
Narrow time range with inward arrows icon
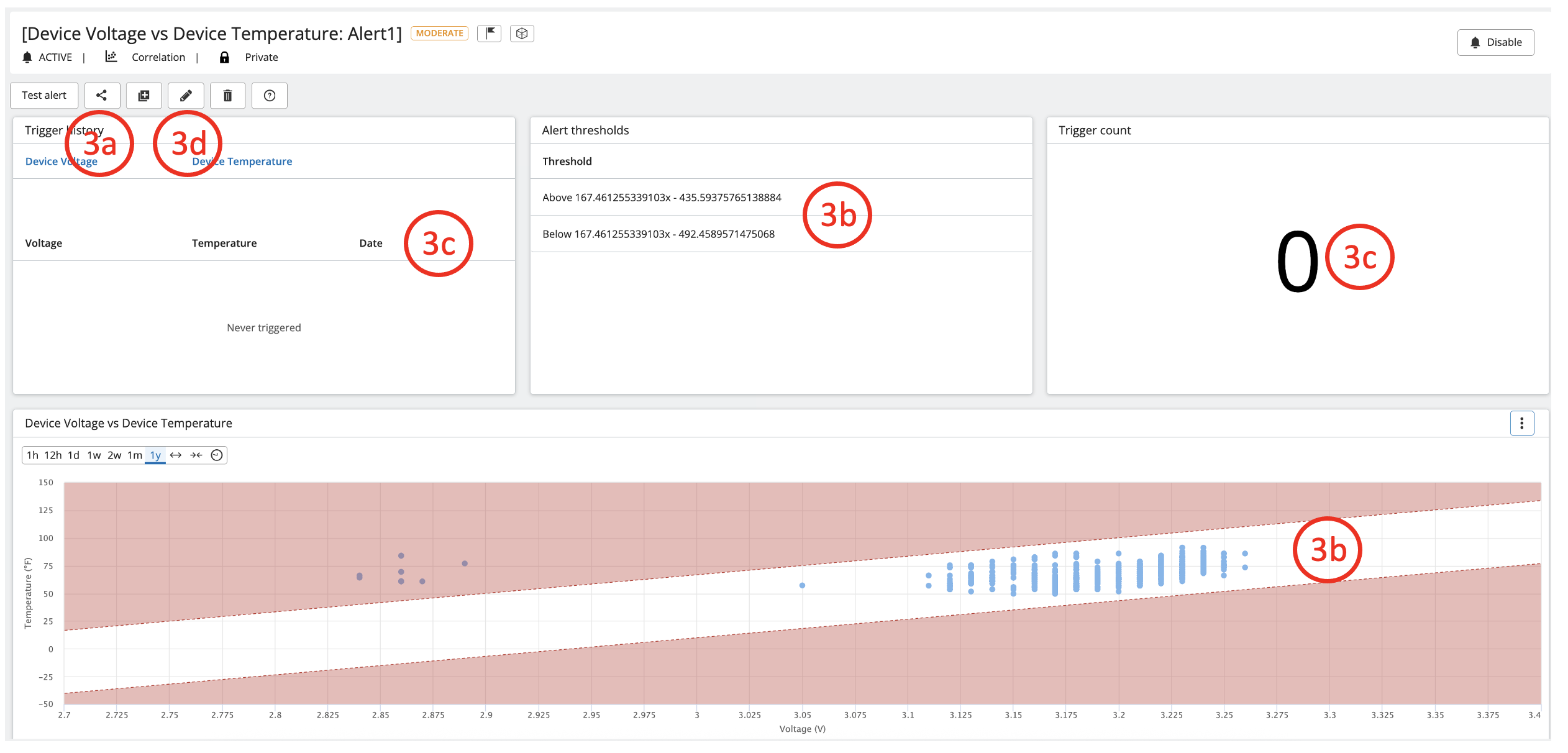point(196,455)
